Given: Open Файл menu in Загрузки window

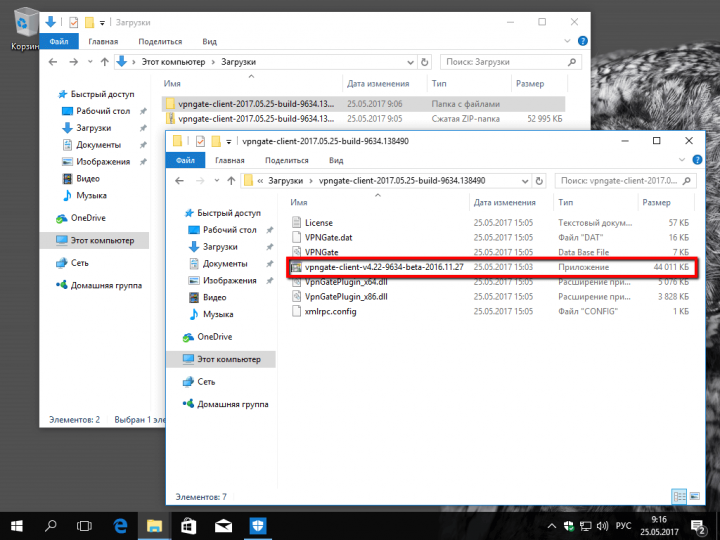Looking at the screenshot, I should [59, 41].
